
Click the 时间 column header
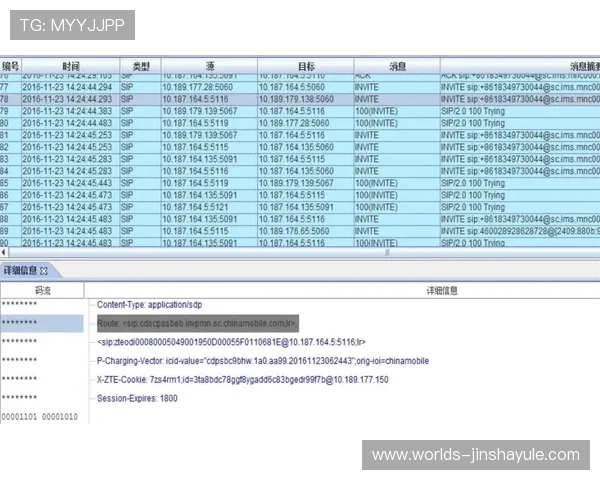(70, 66)
